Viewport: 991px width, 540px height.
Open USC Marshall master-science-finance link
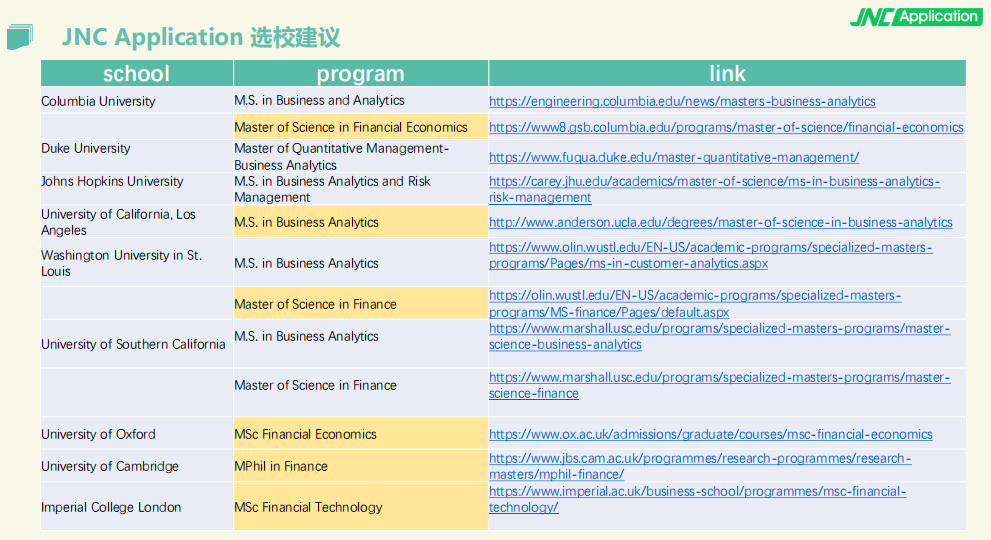pos(719,385)
